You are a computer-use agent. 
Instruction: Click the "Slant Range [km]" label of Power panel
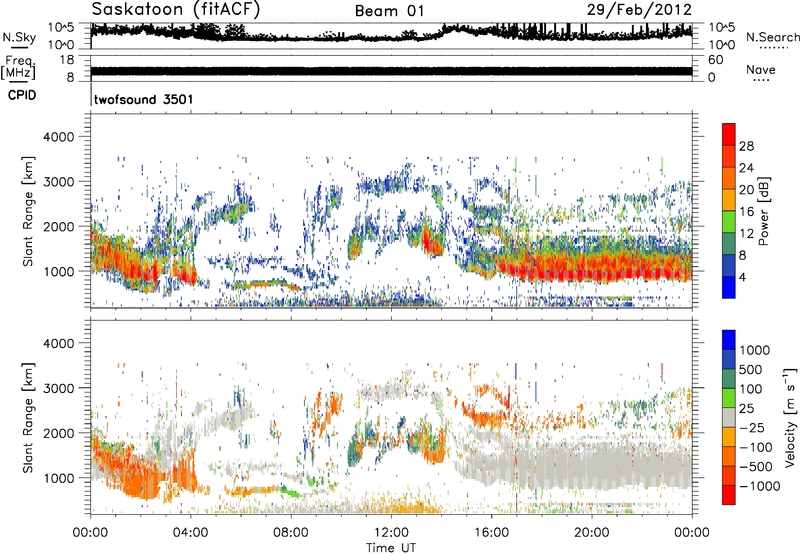point(28,211)
